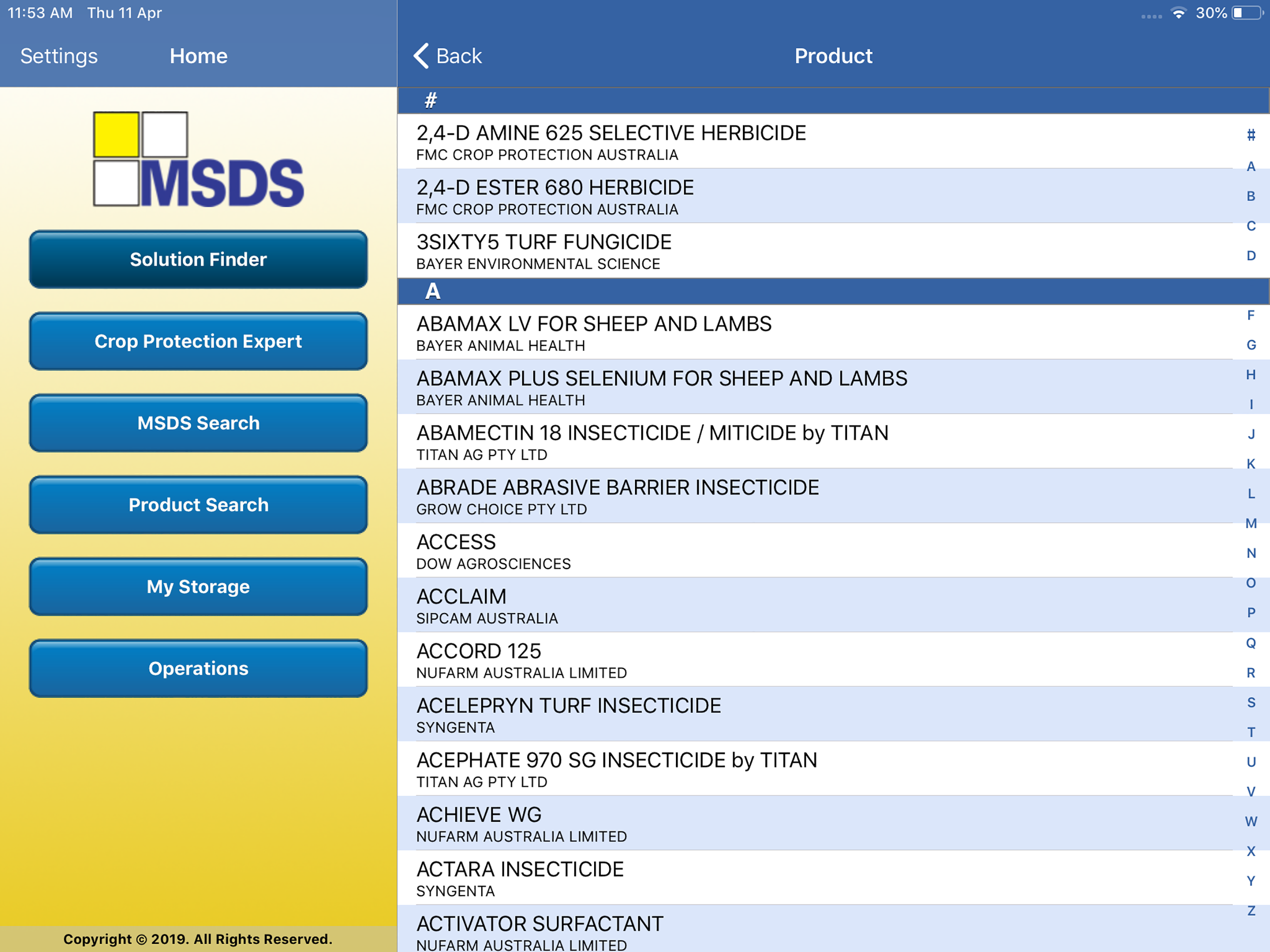Jump to letter O in index

(1251, 583)
